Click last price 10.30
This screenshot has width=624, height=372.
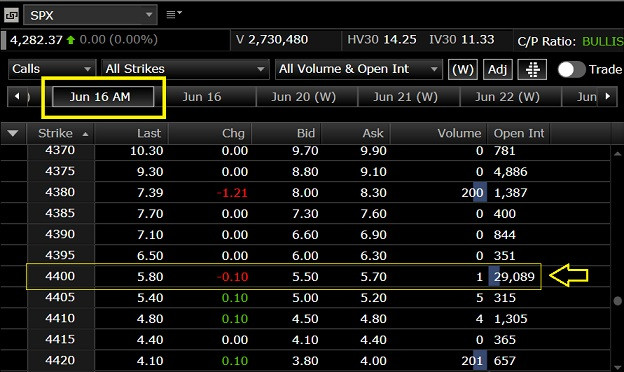point(146,151)
